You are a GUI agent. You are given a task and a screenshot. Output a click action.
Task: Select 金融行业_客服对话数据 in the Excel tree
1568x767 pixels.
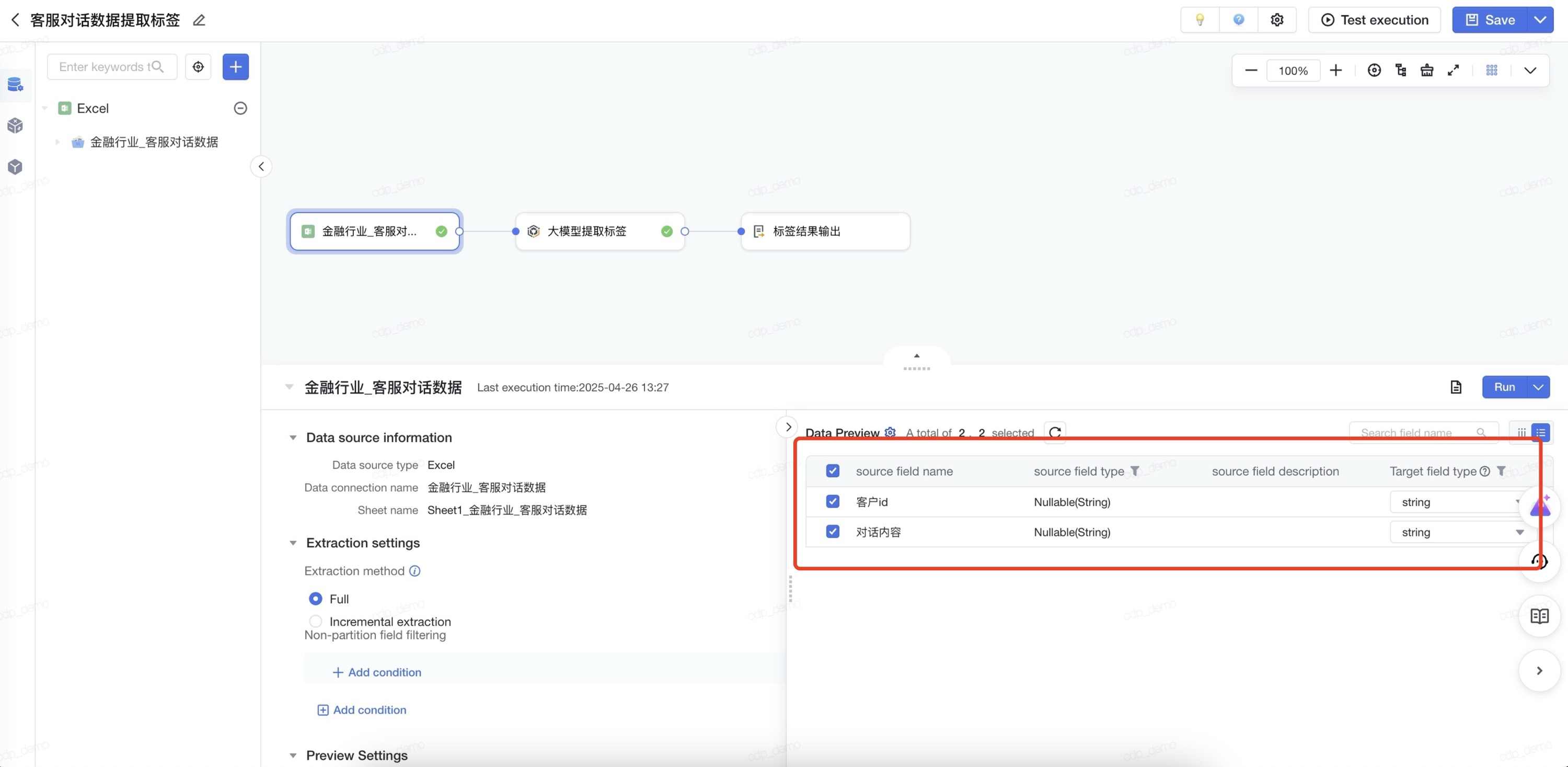pyautogui.click(x=153, y=142)
